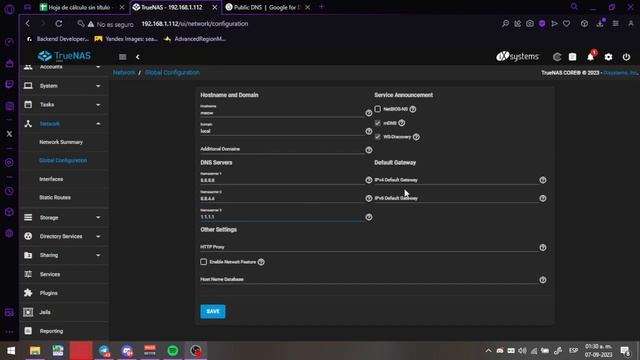This screenshot has height=360, width=640.
Task: Show help for Additional Domains
Action: [369, 150]
